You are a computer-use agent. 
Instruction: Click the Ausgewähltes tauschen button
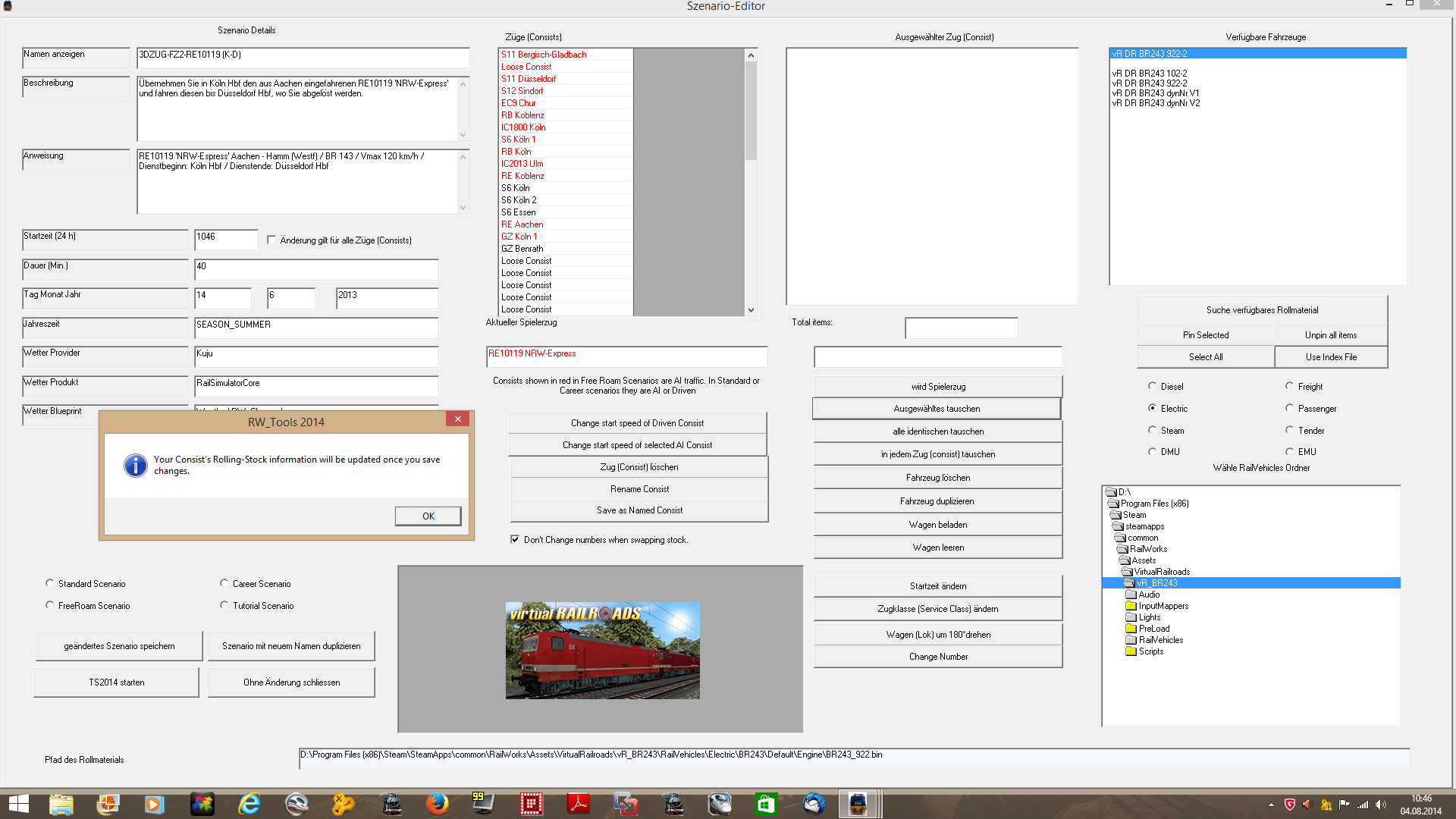pos(937,409)
